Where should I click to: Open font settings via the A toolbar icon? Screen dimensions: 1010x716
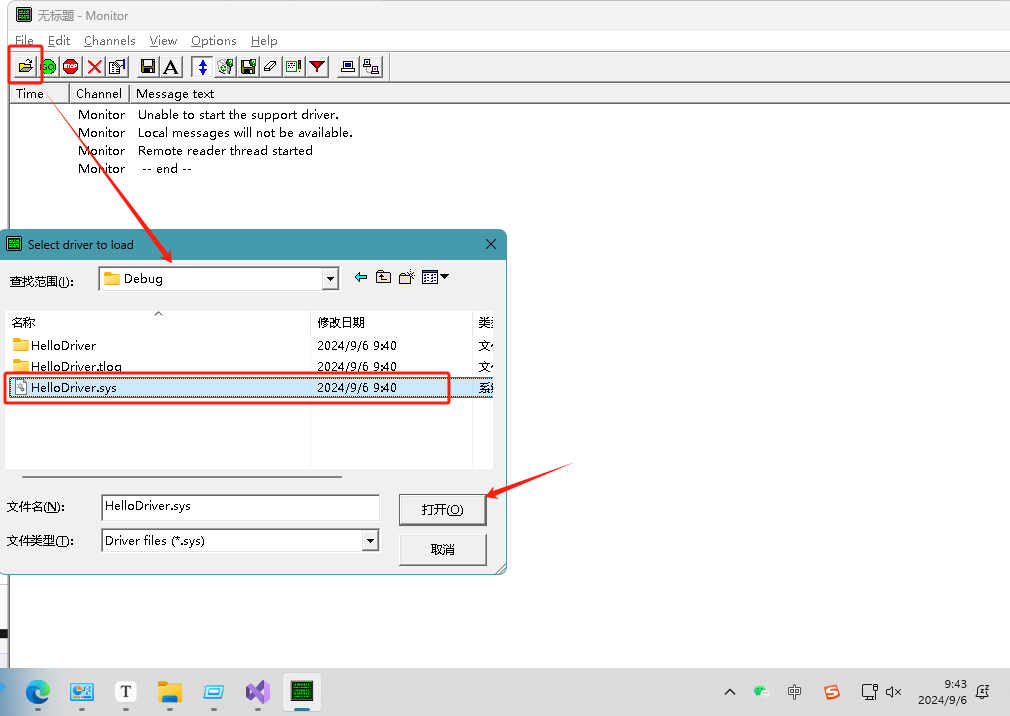coord(170,66)
